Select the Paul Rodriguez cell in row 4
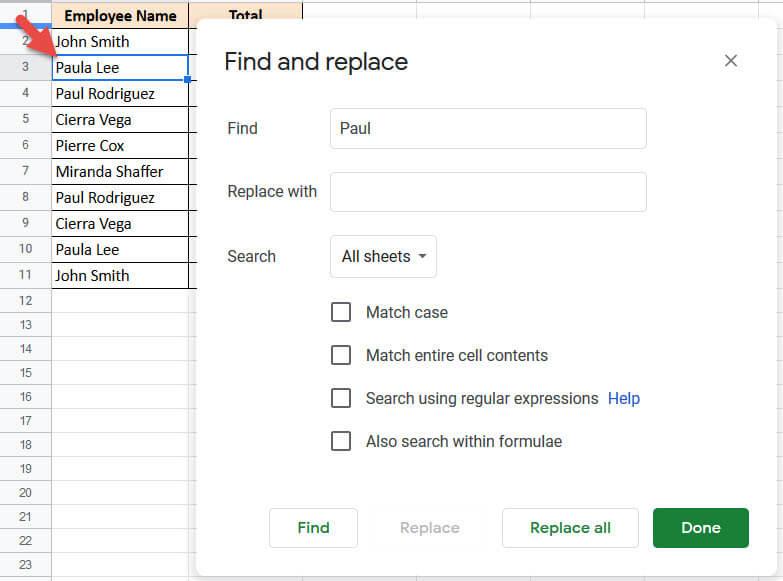The height and width of the screenshot is (581, 783). click(x=120, y=93)
